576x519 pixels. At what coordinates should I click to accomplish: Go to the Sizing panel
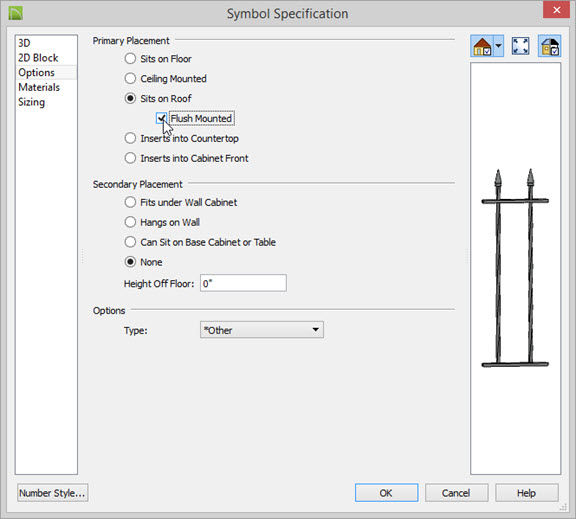coord(32,102)
